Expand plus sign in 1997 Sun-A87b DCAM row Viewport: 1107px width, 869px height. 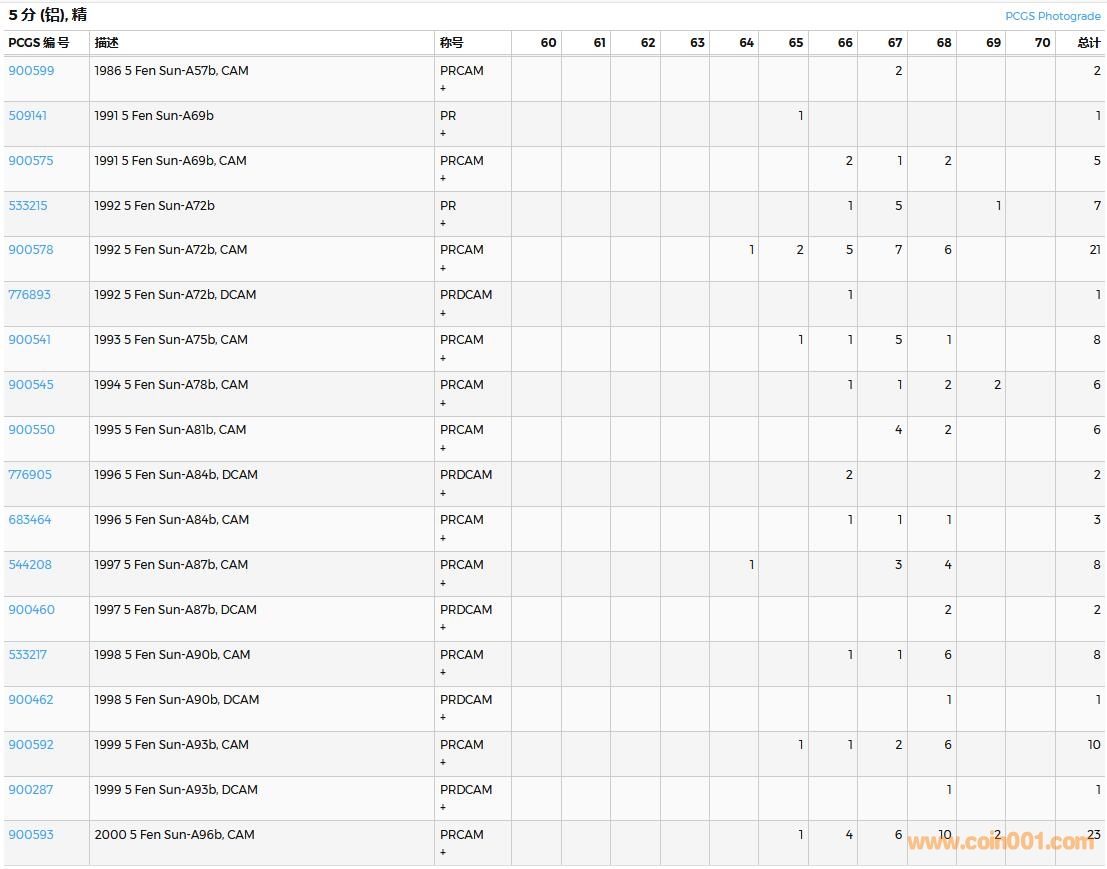(443, 628)
